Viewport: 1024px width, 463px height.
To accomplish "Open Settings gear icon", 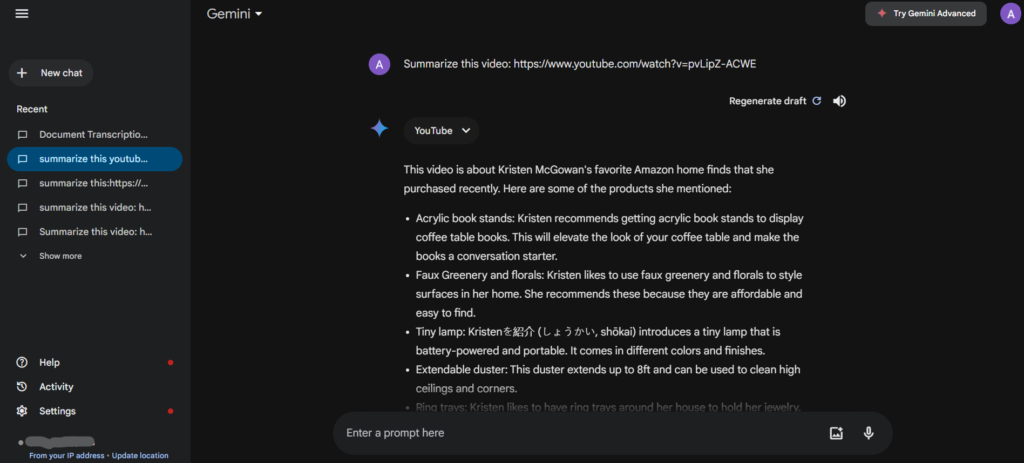I will click(22, 411).
